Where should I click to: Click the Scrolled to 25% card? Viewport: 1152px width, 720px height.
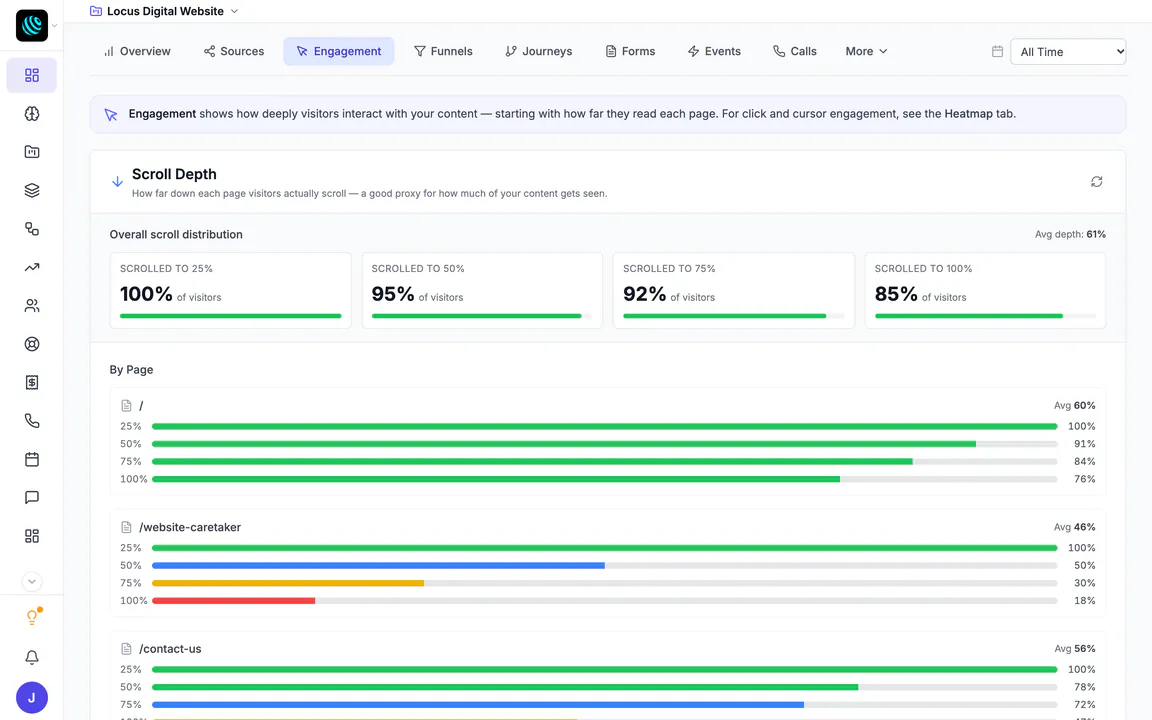pos(231,290)
